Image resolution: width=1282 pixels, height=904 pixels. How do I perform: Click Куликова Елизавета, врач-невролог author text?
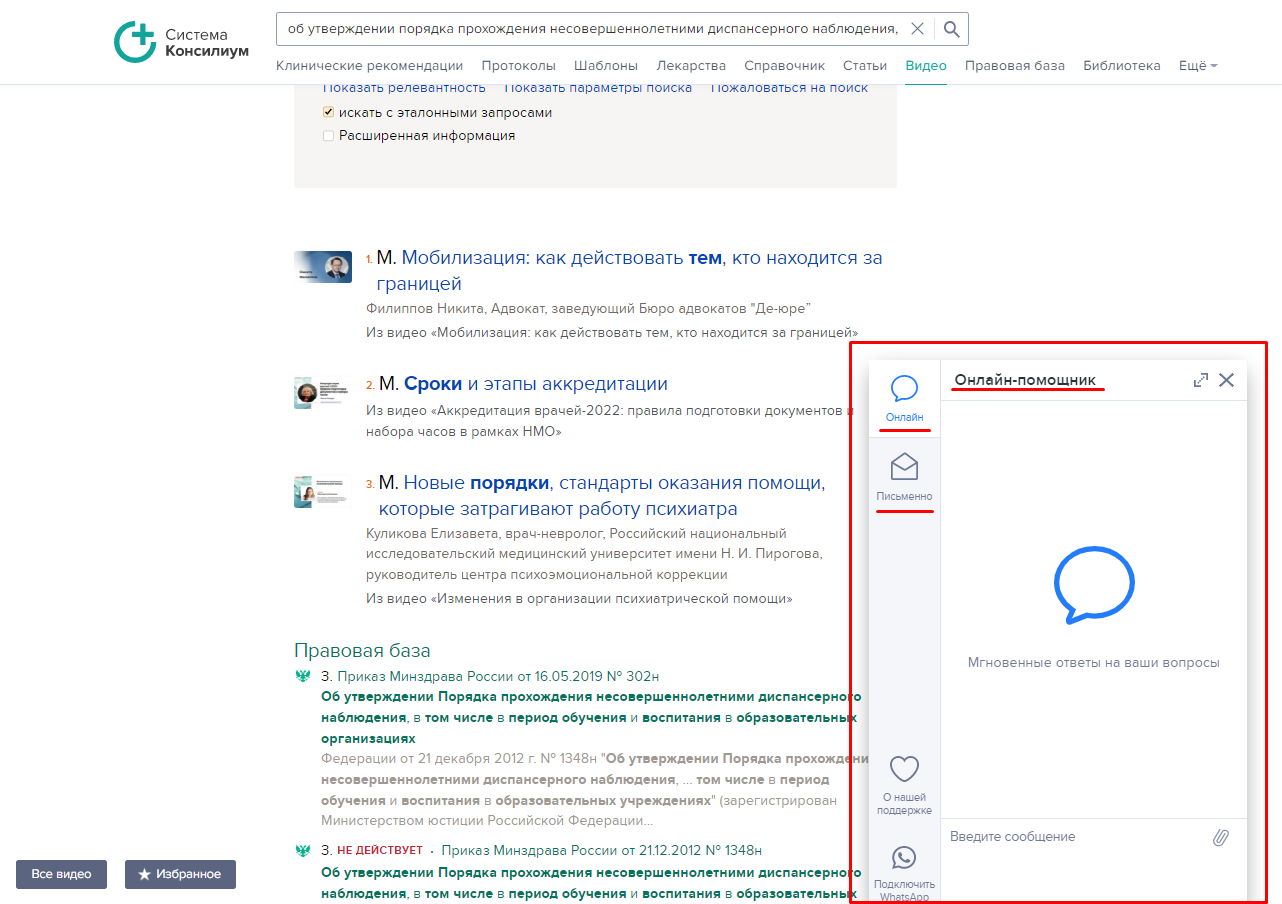[x=595, y=554]
